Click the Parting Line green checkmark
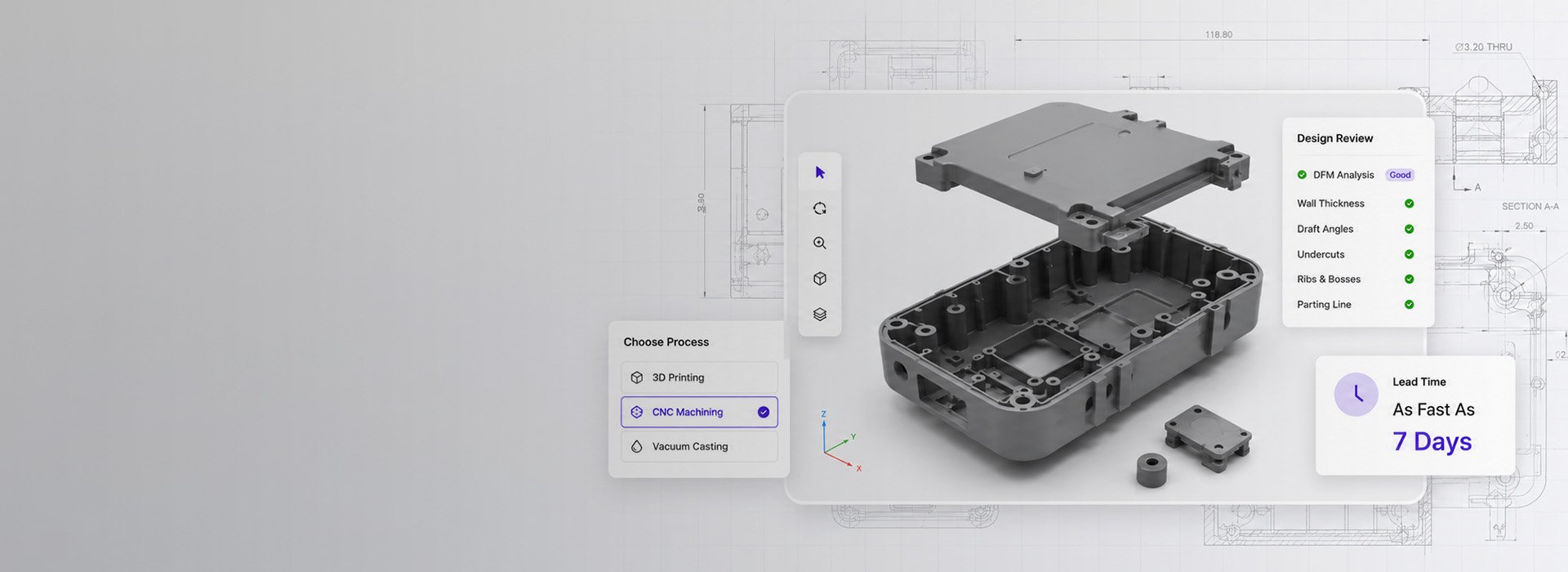Viewport: 1568px width, 572px height. click(1409, 305)
